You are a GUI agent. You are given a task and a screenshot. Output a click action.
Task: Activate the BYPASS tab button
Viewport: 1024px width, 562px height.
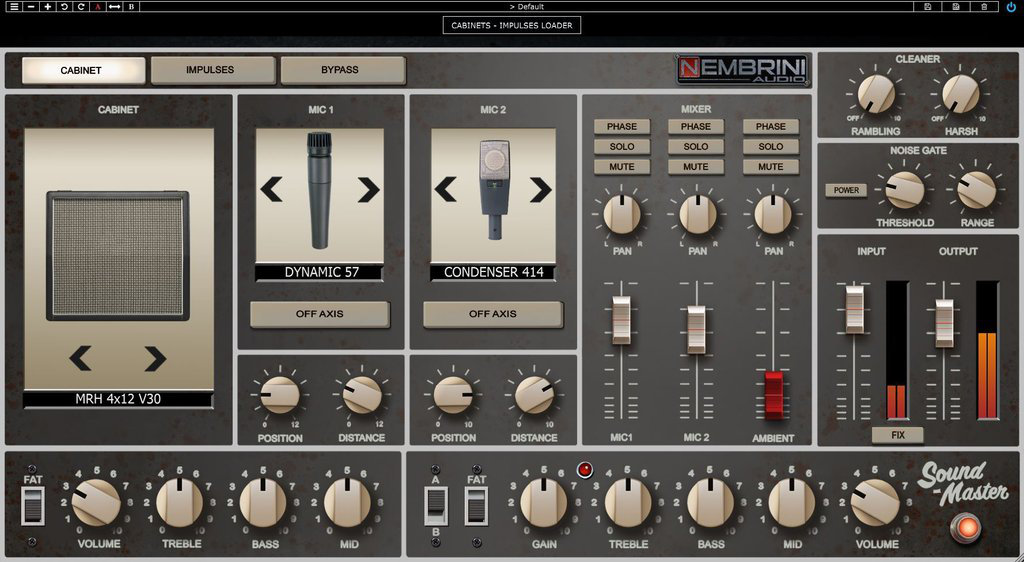[342, 70]
